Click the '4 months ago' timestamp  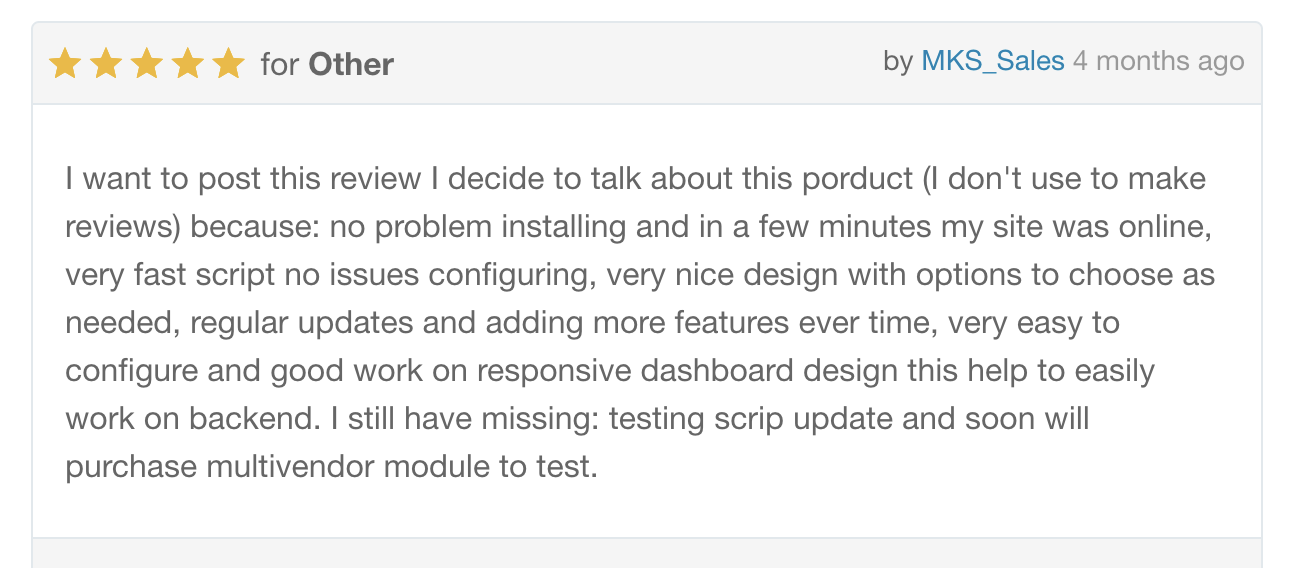1158,62
